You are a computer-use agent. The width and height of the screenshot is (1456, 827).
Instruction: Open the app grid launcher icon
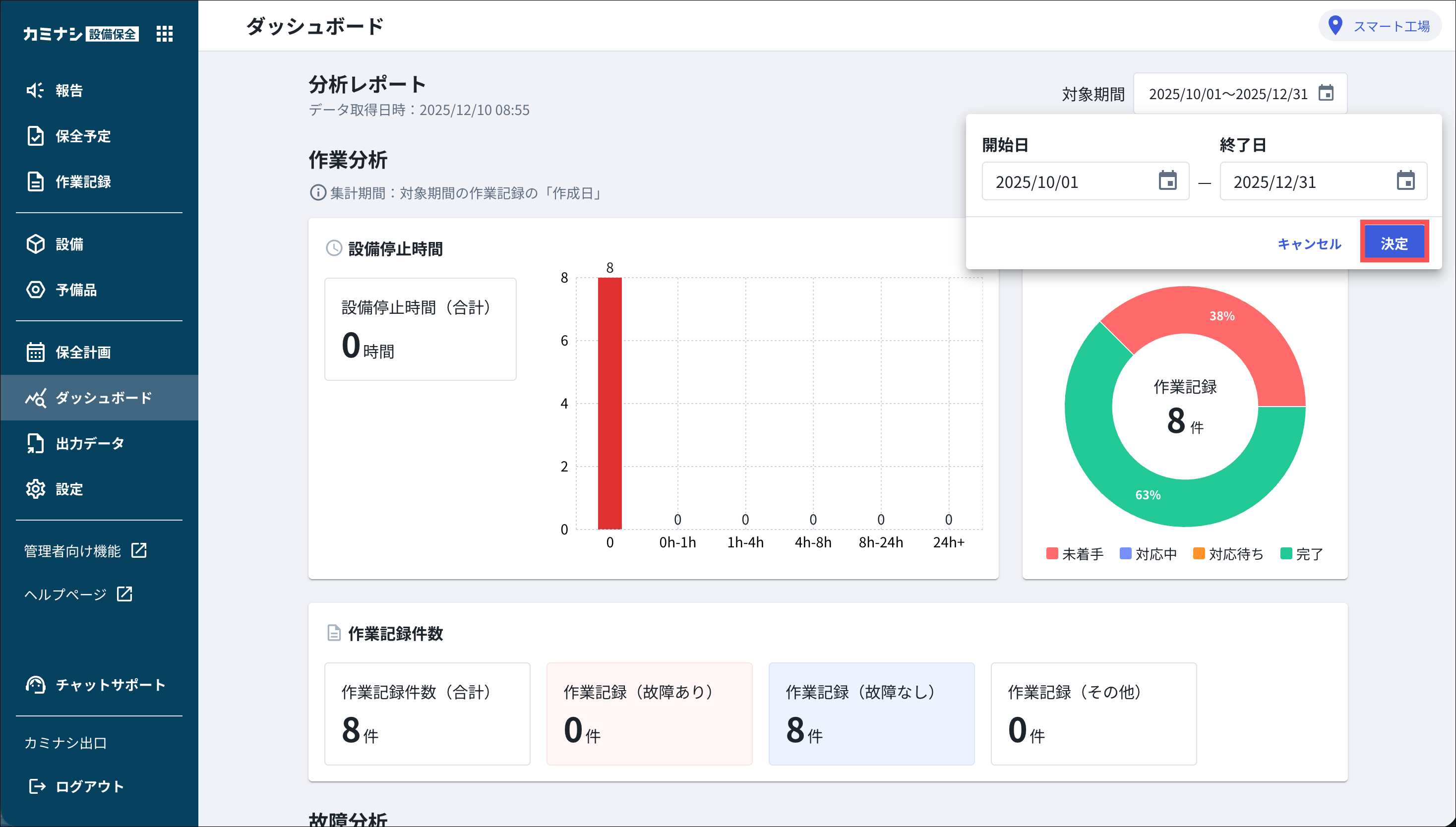point(164,34)
